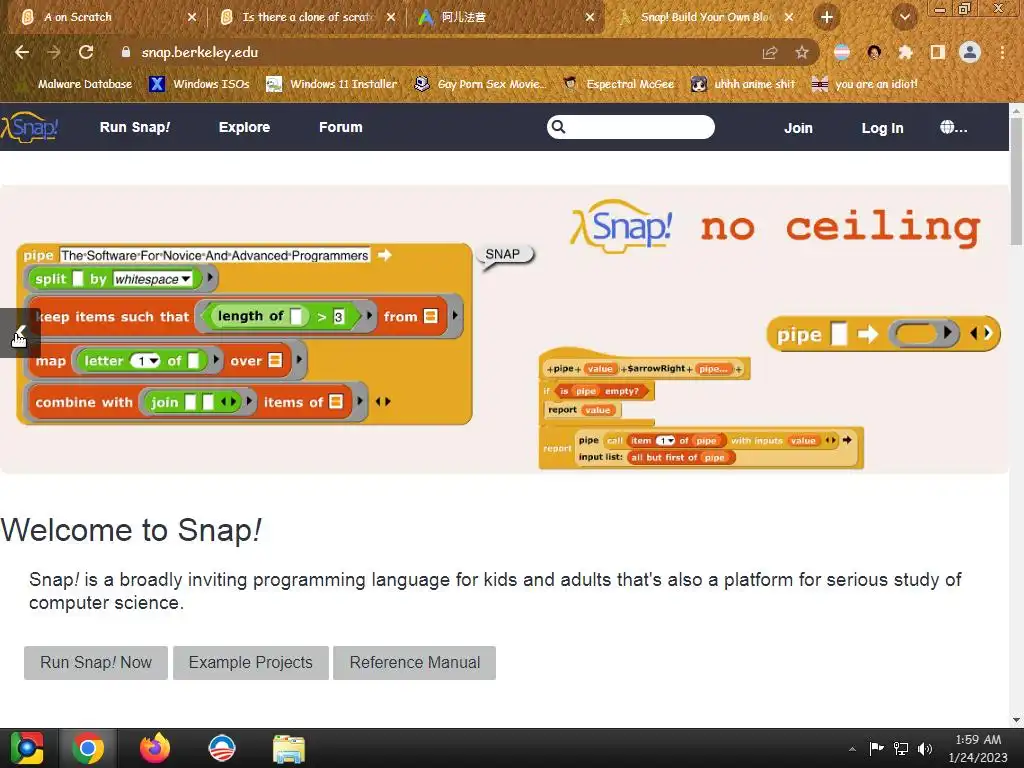Open Run Snap! in site navigation
The height and width of the screenshot is (768, 1024).
click(135, 127)
